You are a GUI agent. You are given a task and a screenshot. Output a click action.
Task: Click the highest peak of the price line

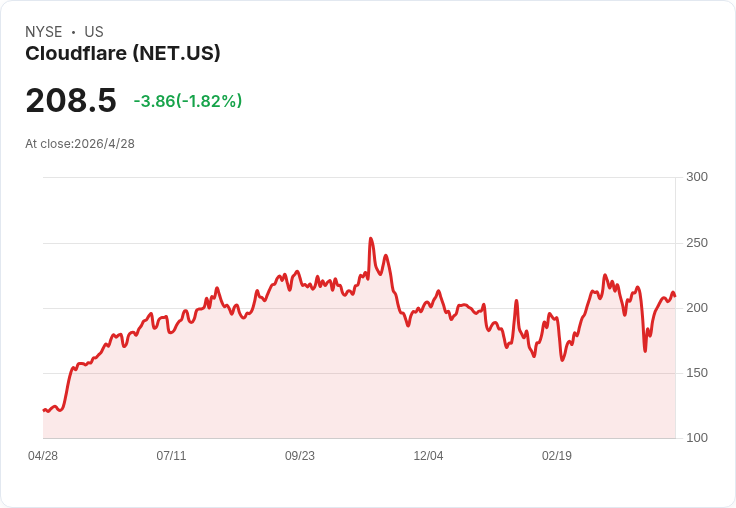coord(371,239)
